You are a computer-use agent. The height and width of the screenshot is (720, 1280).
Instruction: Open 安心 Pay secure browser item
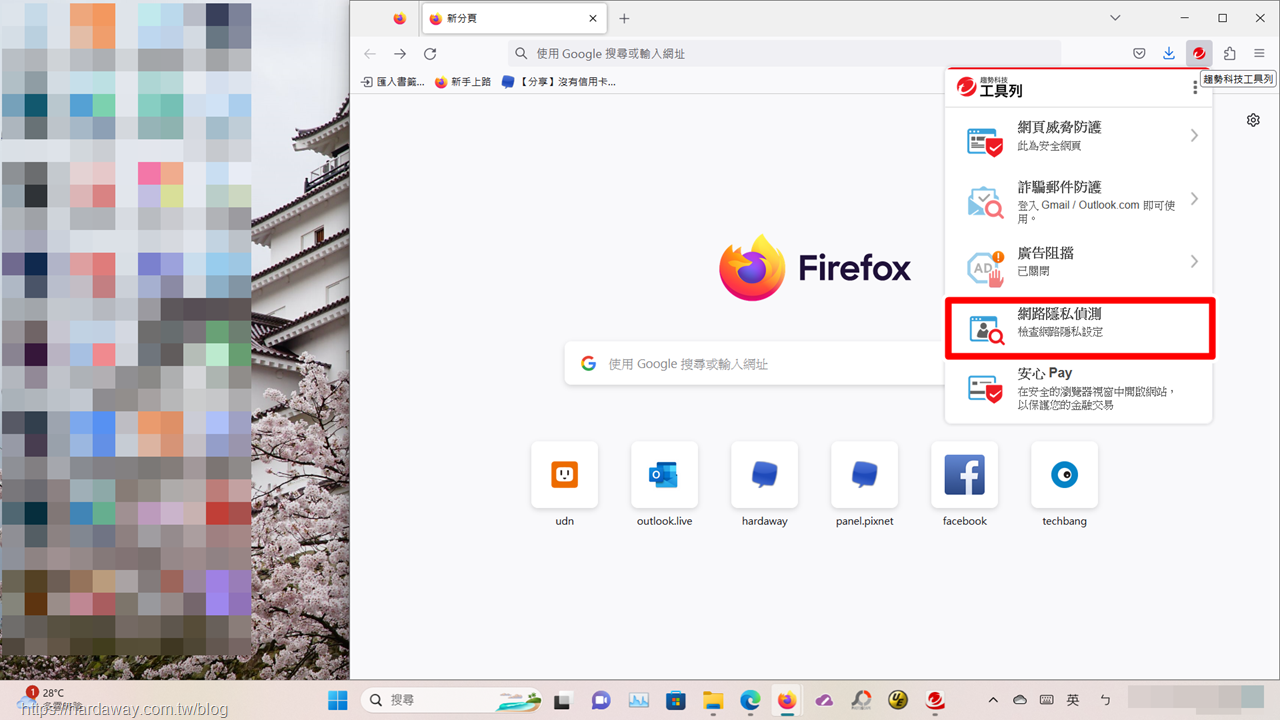point(1078,390)
